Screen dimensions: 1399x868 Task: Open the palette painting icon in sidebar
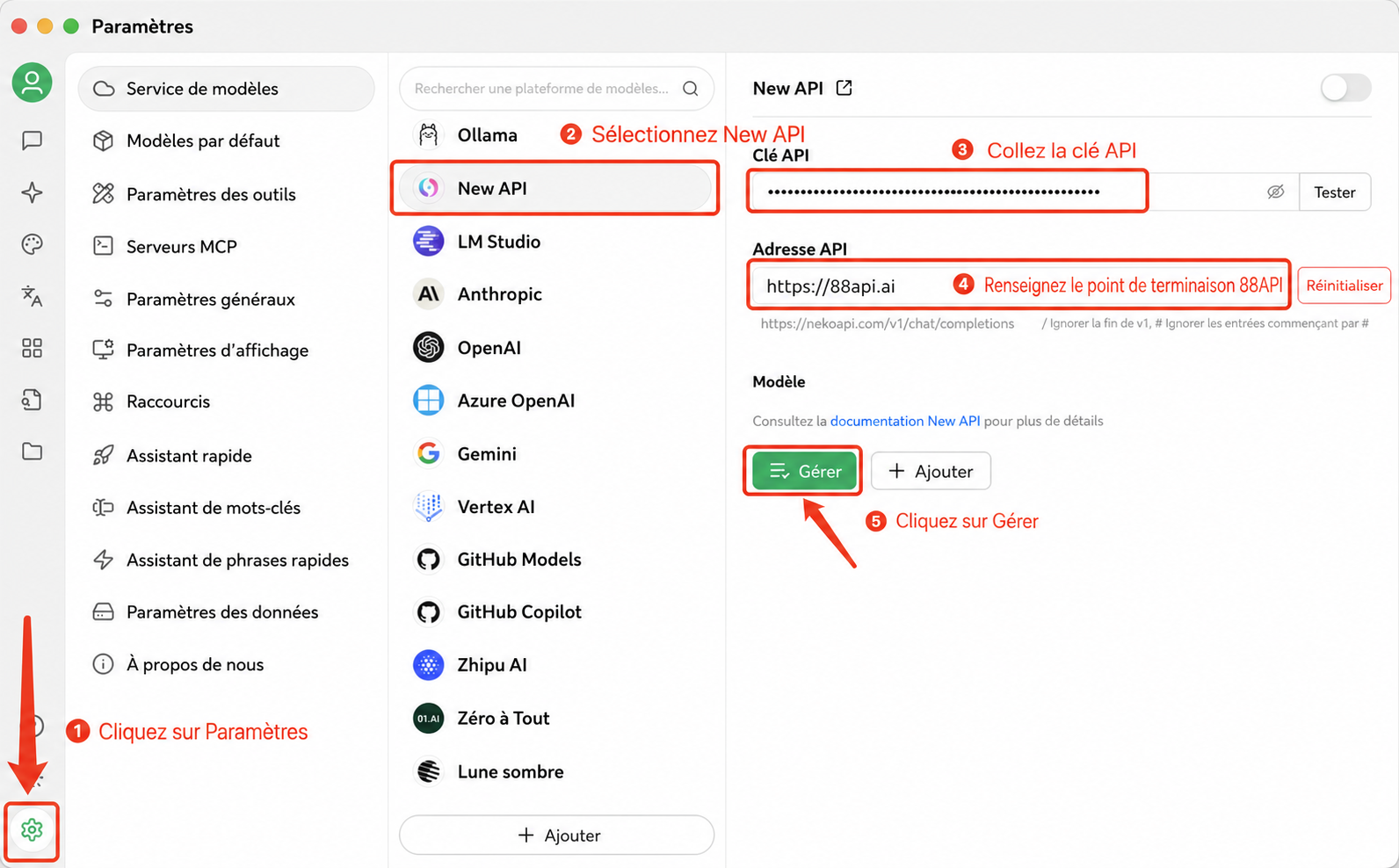pos(32,244)
